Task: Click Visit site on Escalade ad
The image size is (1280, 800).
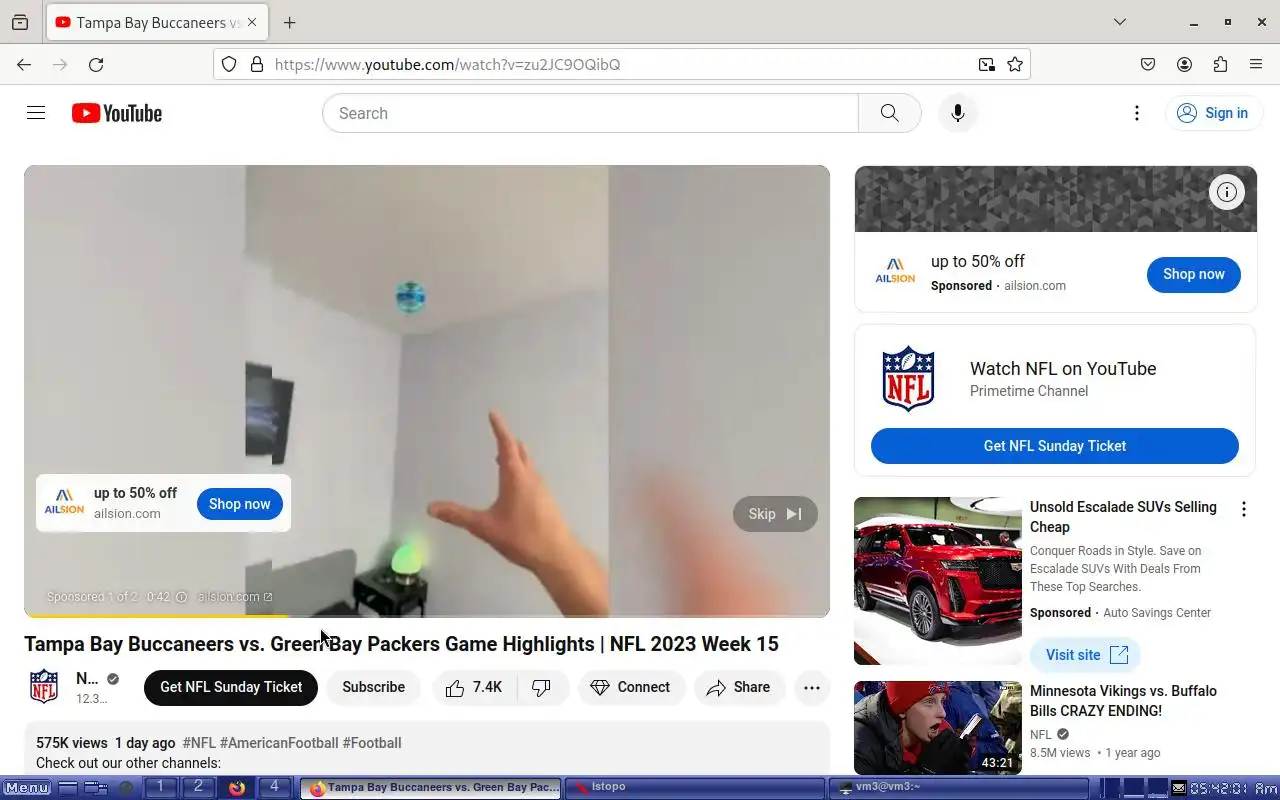Action: coord(1086,655)
